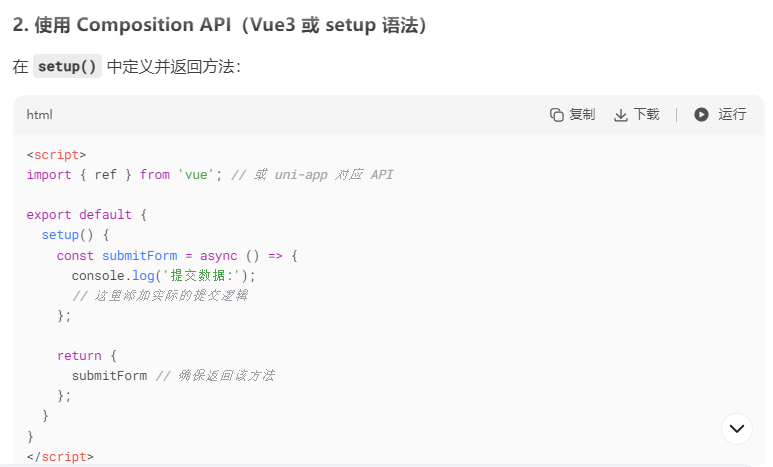Screen dimensions: 773x467
Task: Click the 运行 text label
Action: click(x=732, y=114)
